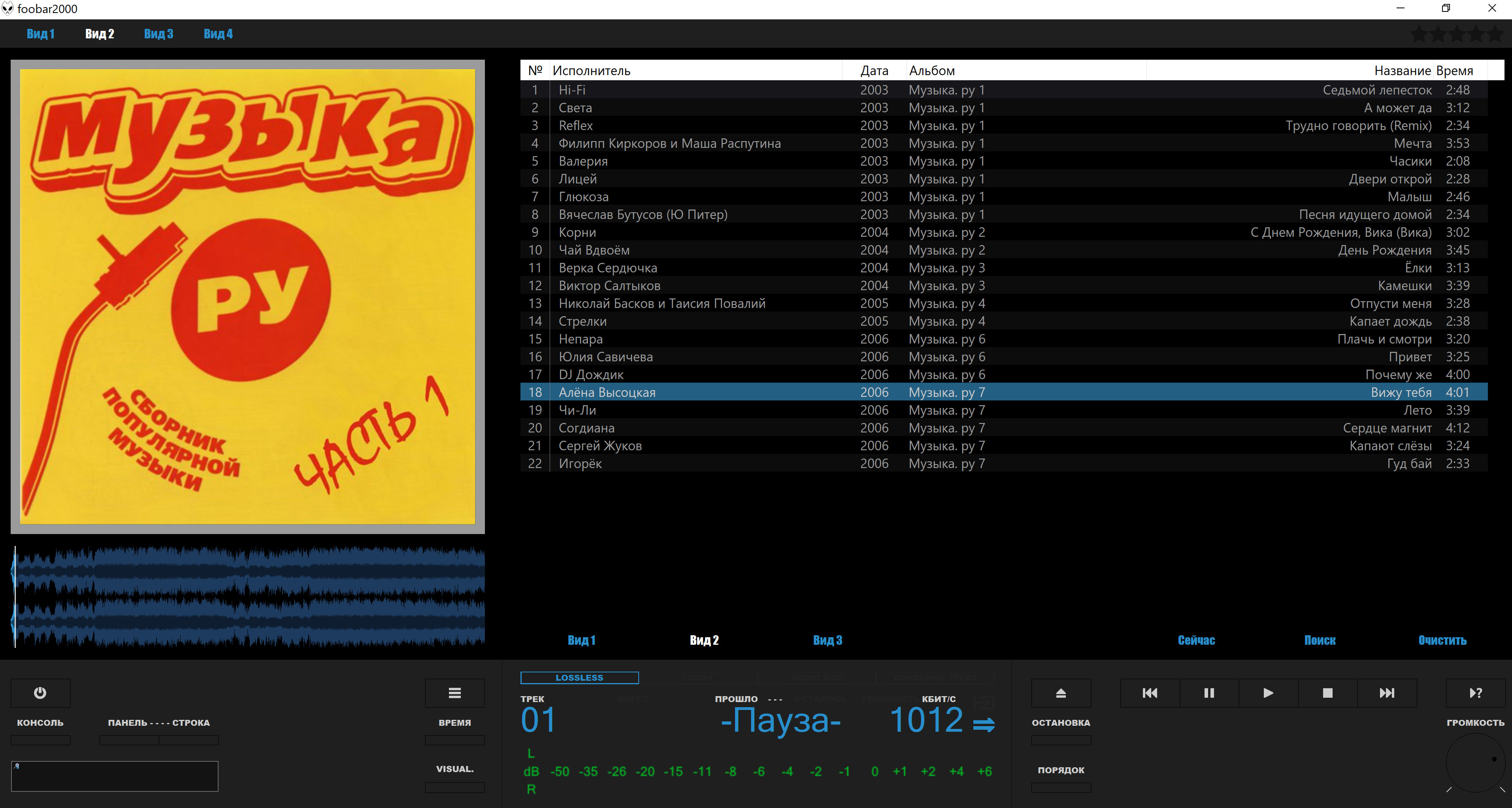Click the Сейчас link
The image size is (1512, 808).
[1196, 640]
